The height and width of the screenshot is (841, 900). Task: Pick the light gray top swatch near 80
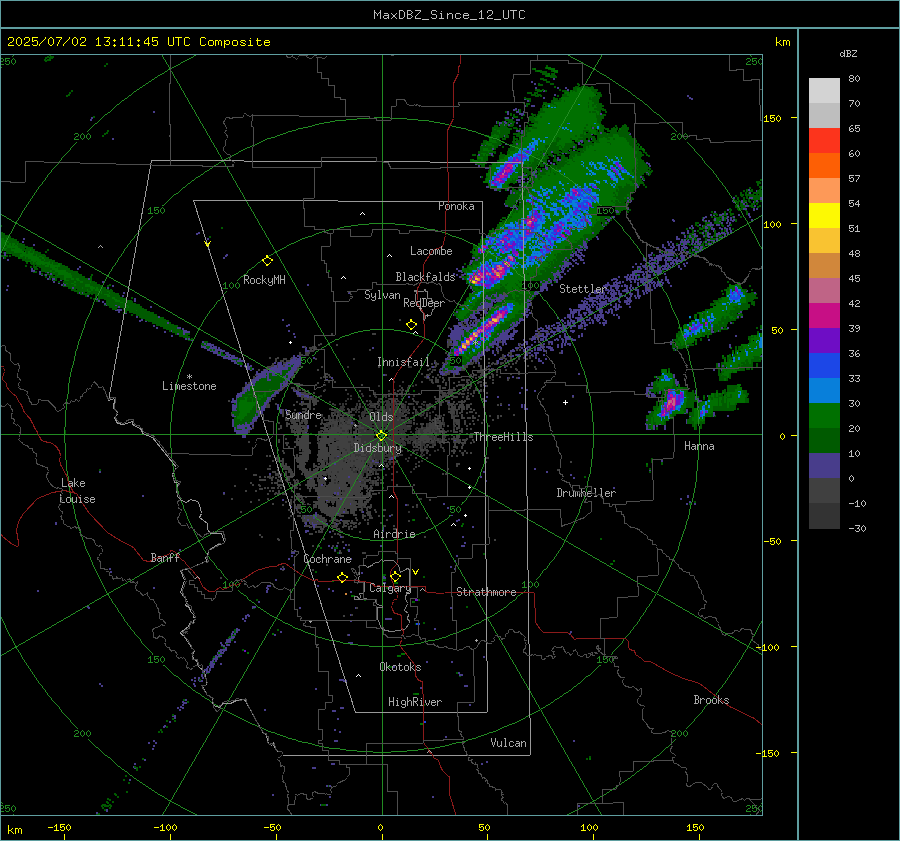824,91
